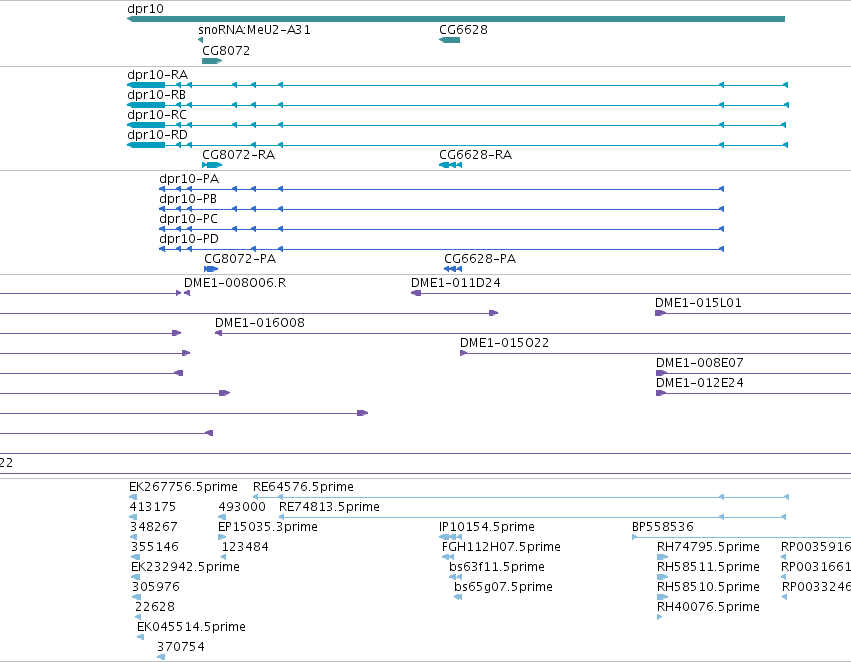Screen dimensions: 851x662
Task: Click the DME1-015O22 clone label
Action: click(504, 343)
